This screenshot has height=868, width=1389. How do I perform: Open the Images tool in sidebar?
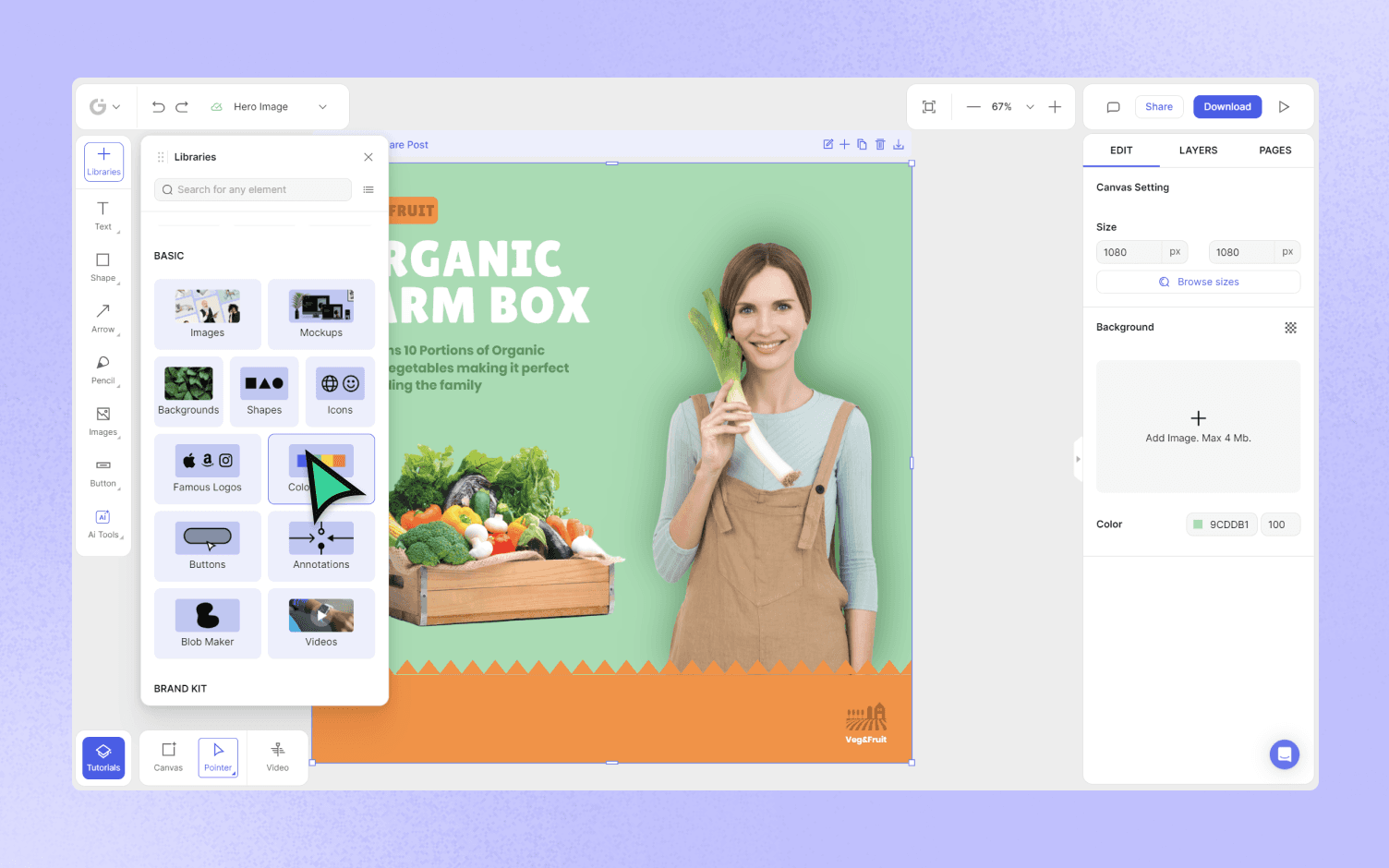click(x=103, y=421)
